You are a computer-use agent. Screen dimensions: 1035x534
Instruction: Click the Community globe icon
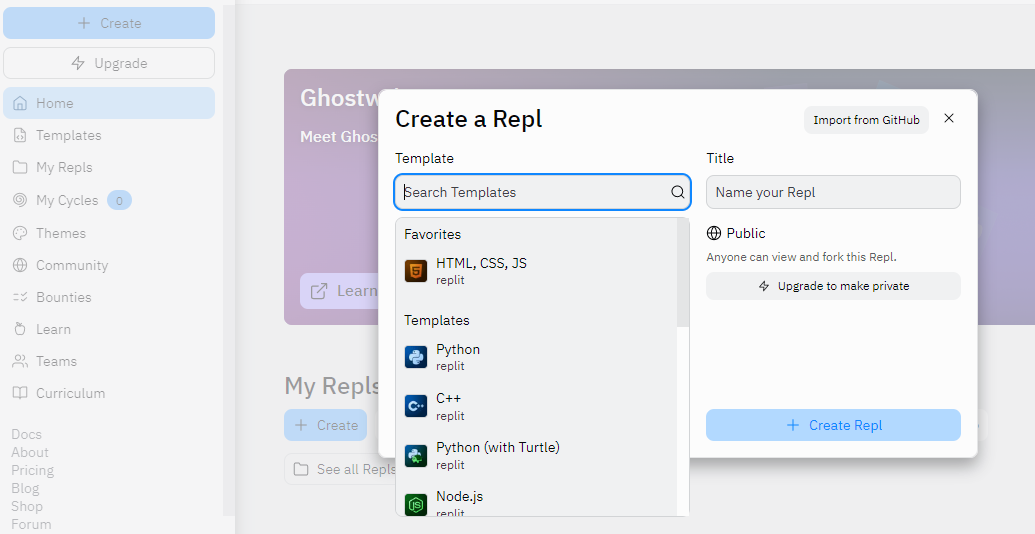point(20,265)
